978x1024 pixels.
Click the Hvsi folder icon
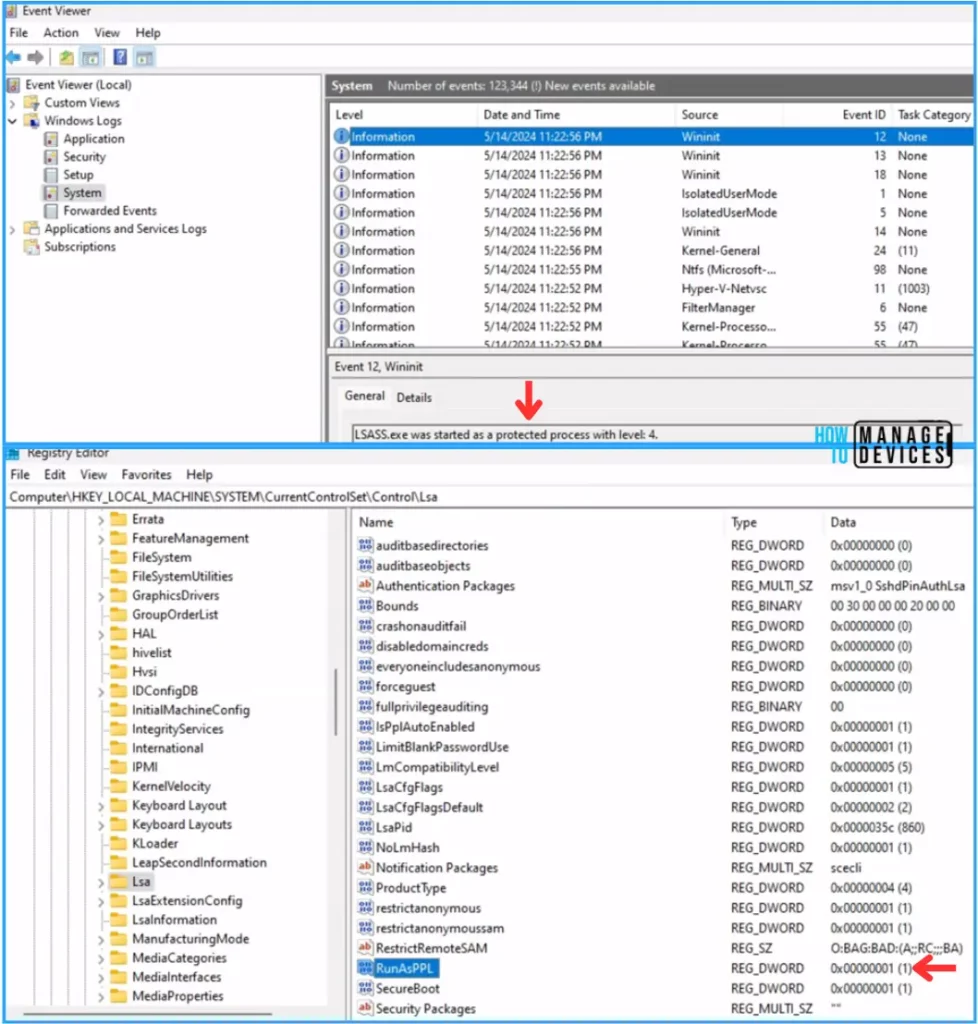(119, 671)
